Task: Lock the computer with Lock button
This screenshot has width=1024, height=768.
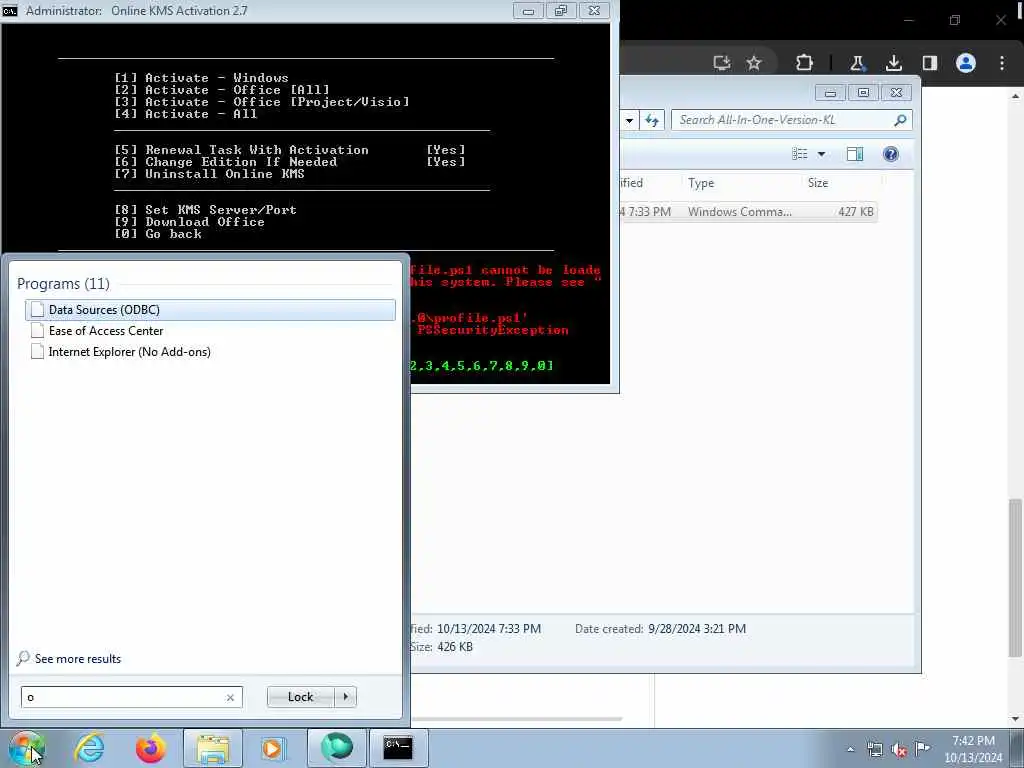Action: (x=300, y=697)
